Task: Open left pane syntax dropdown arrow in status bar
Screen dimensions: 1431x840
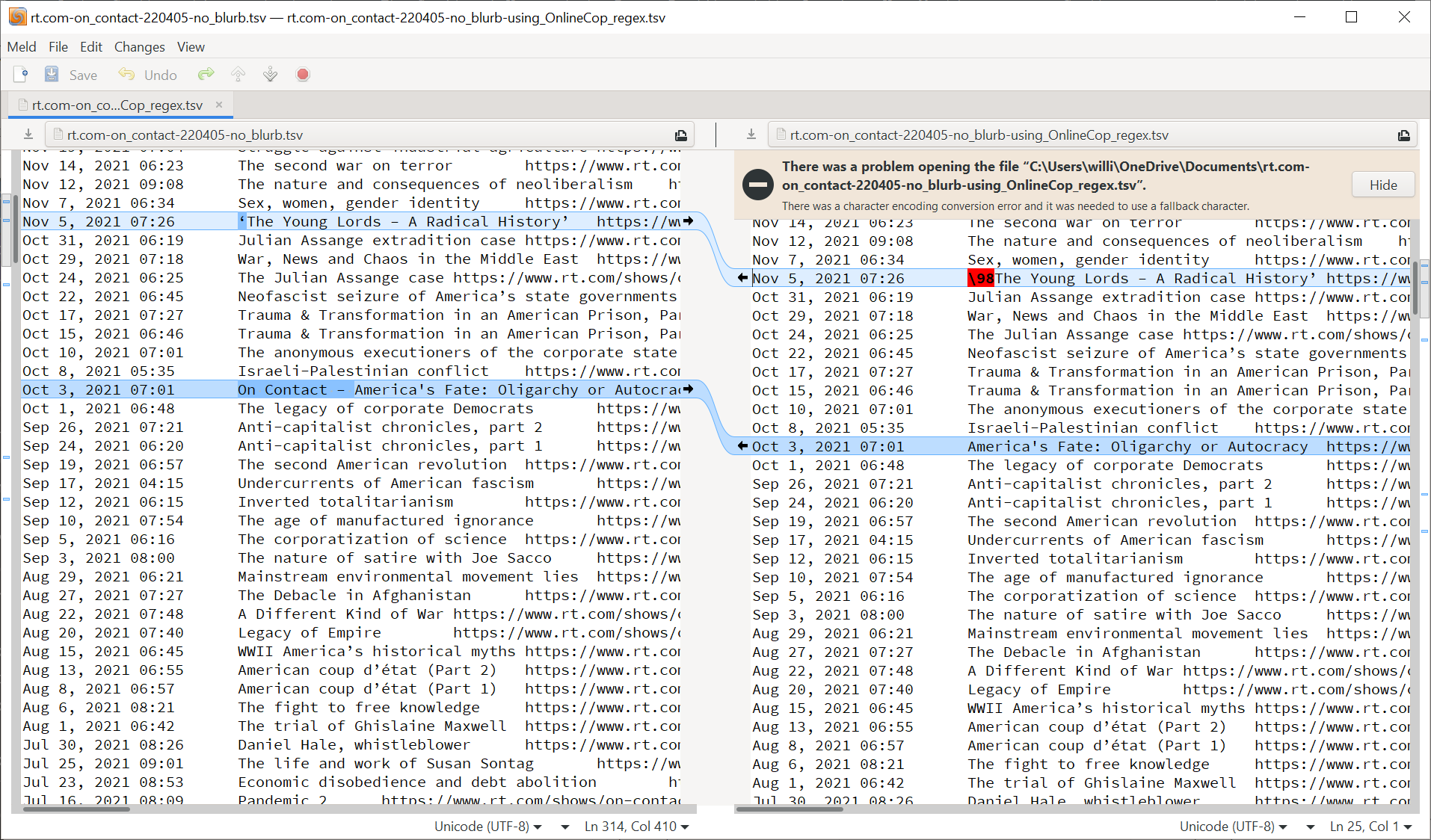Action: tap(565, 827)
